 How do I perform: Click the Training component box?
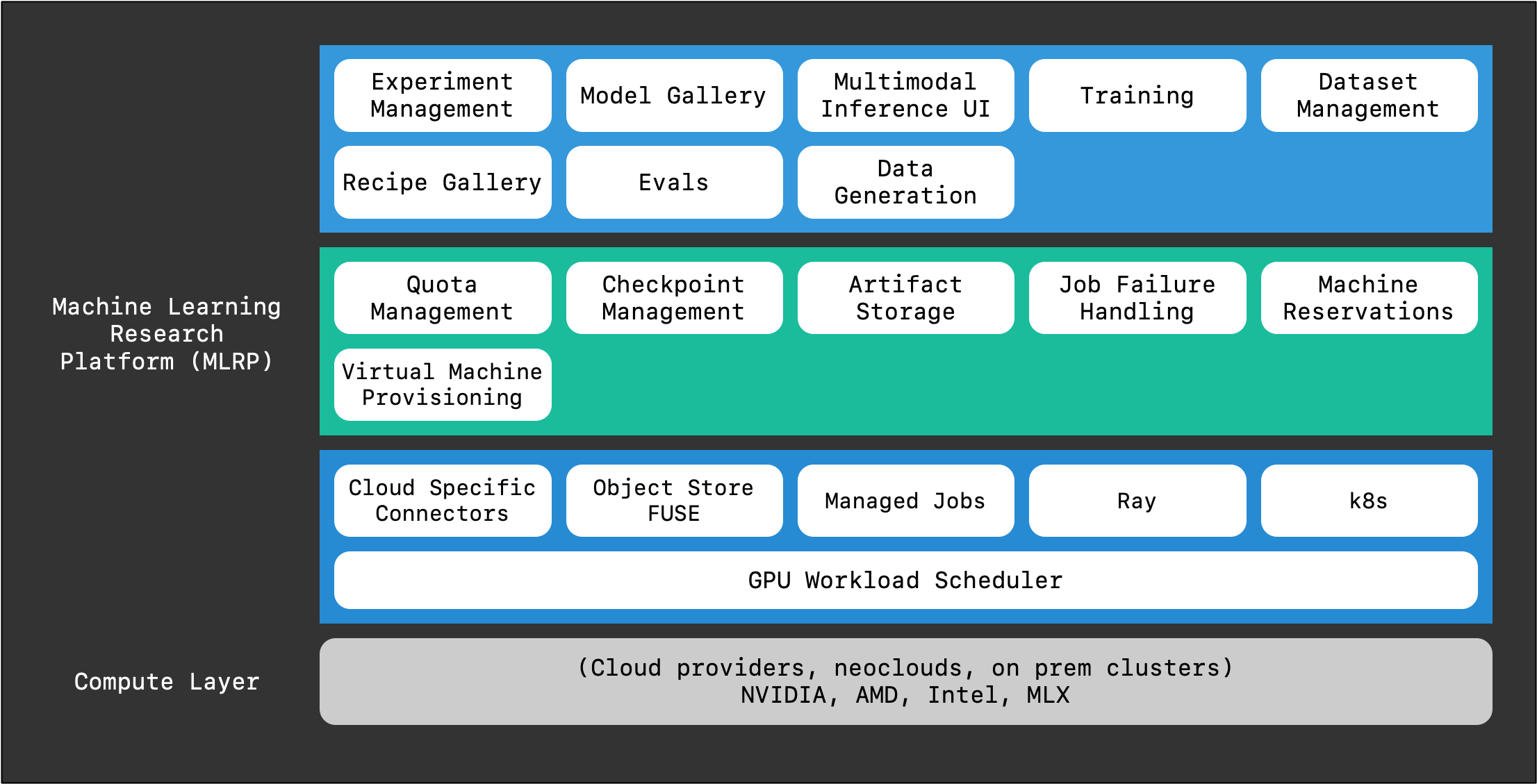point(1137,95)
